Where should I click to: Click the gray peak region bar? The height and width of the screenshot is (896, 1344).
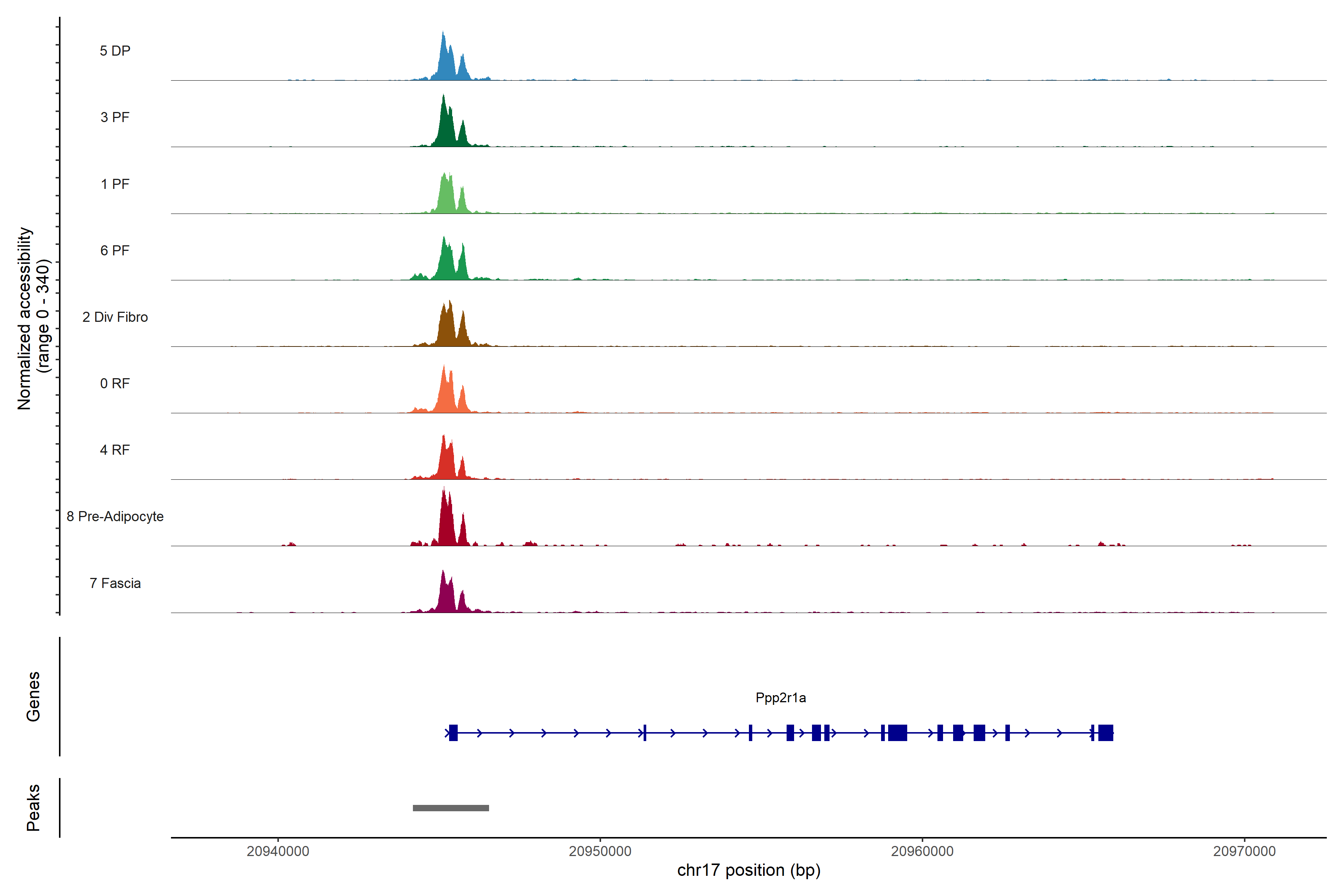[x=451, y=808]
